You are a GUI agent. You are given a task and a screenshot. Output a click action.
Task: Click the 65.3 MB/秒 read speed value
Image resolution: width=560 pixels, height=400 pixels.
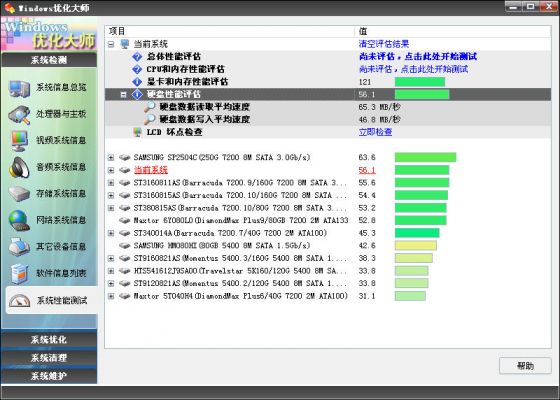tap(379, 107)
